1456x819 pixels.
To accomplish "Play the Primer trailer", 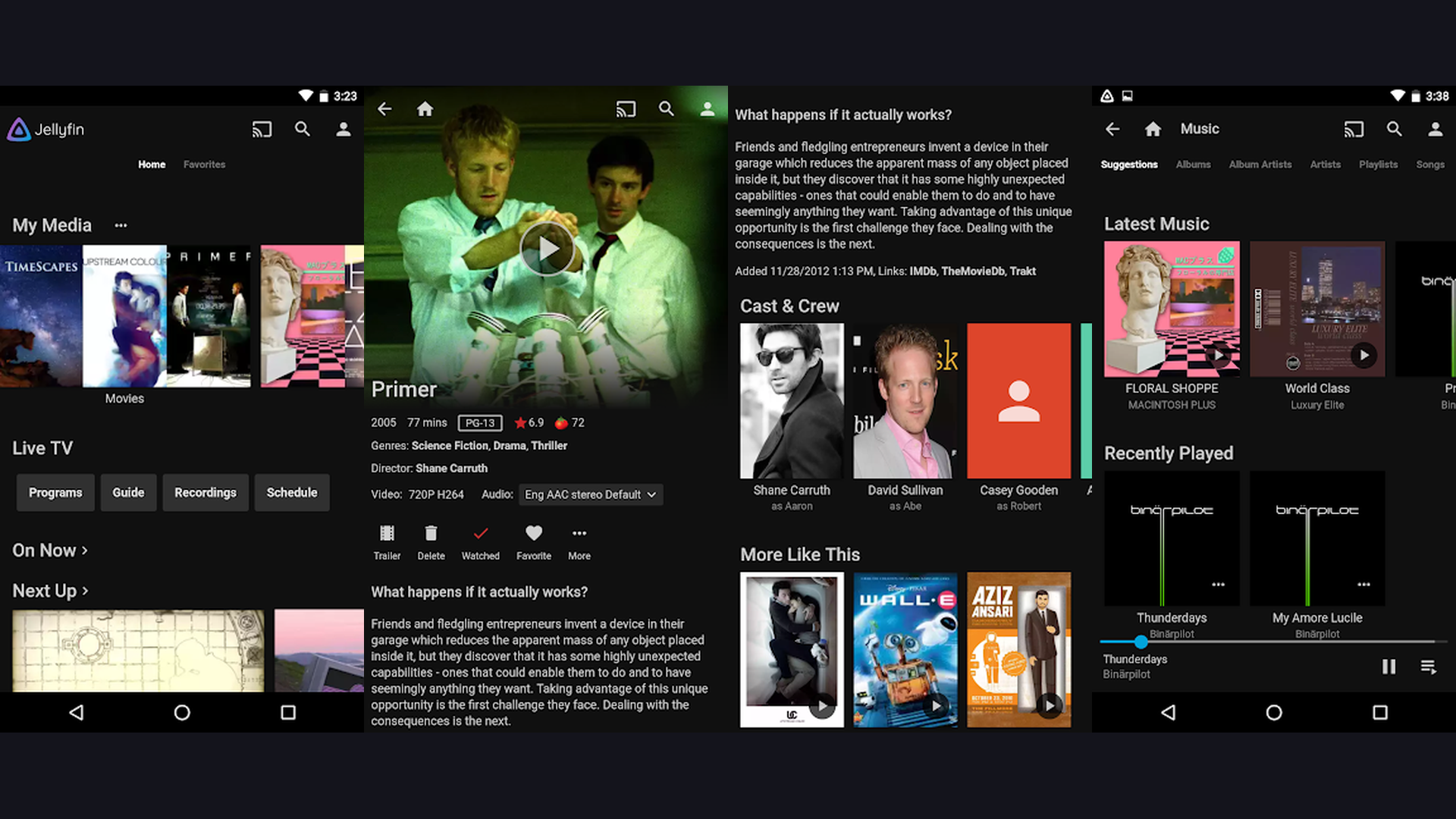I will (387, 543).
